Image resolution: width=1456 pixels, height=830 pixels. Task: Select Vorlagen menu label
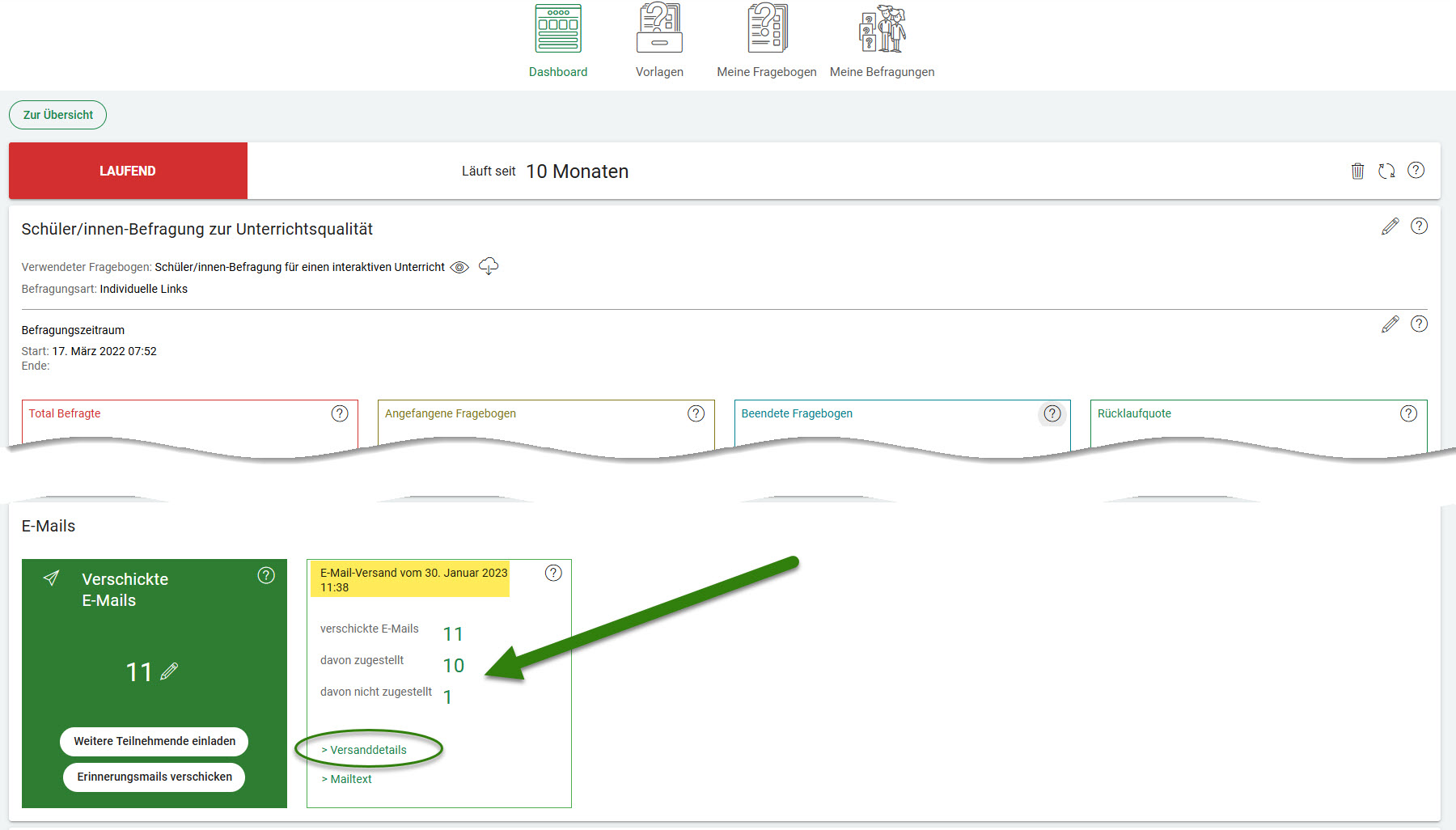tap(659, 72)
